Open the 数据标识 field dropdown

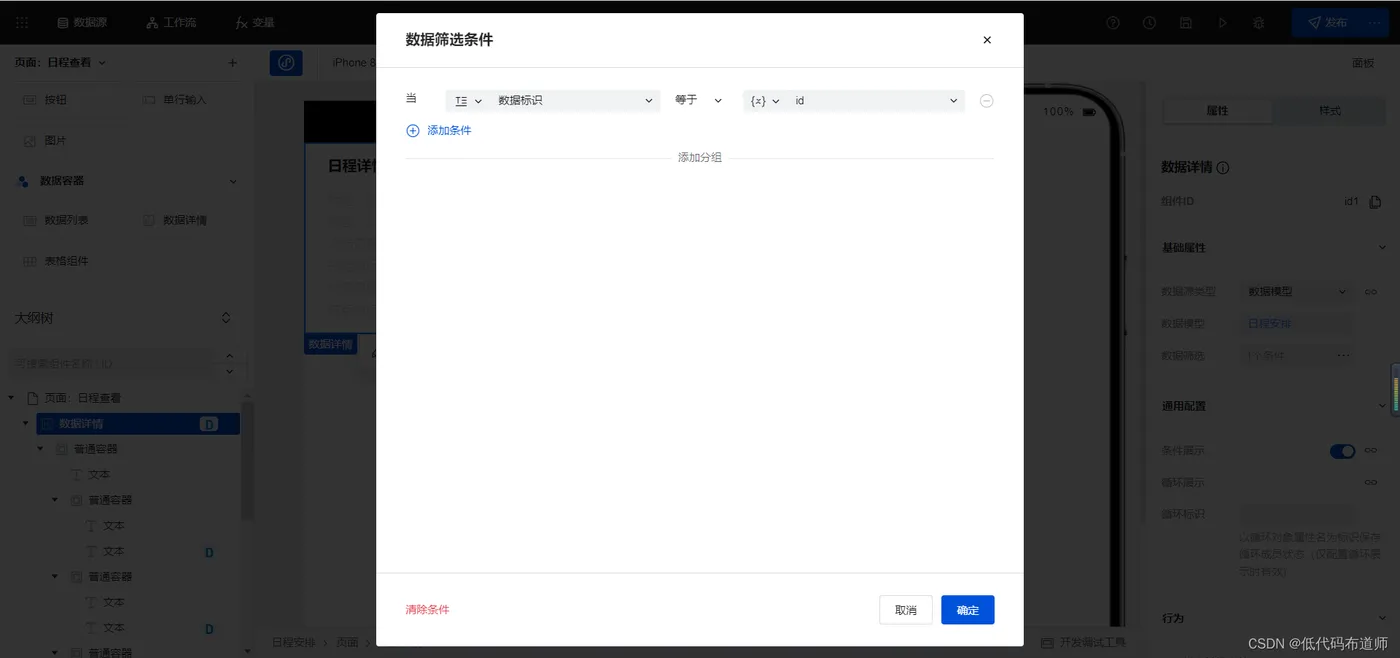(575, 101)
